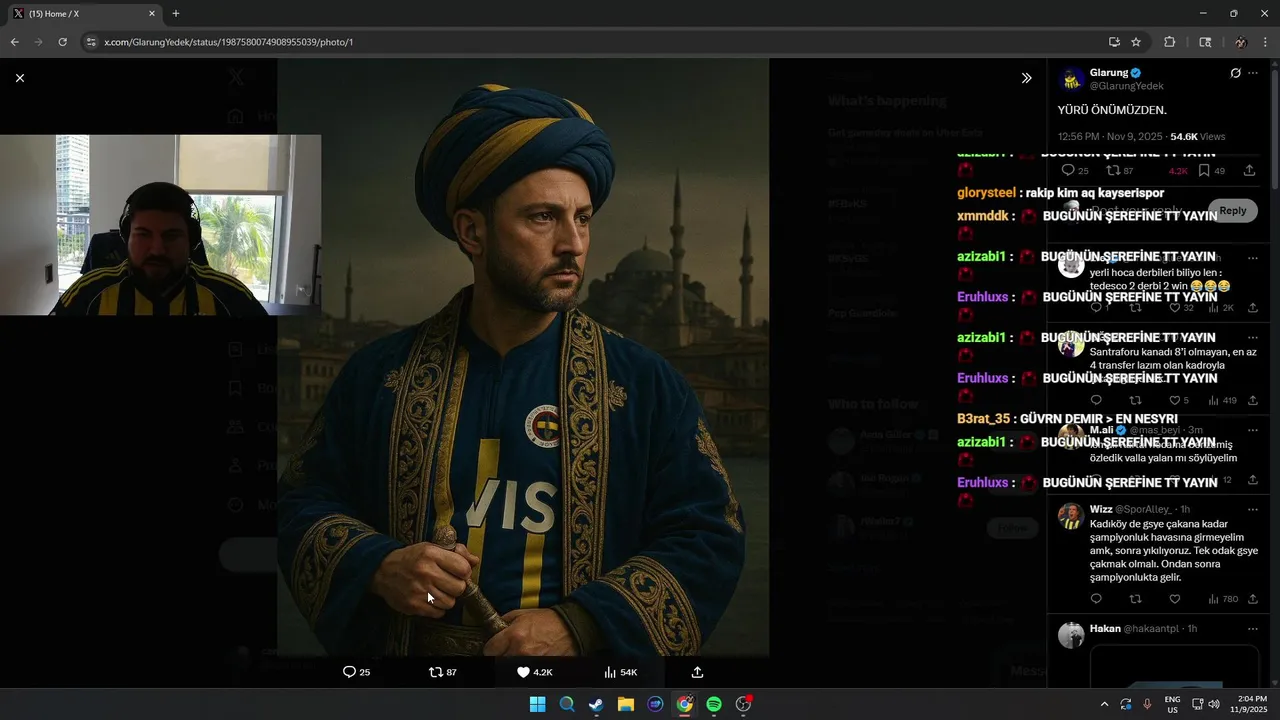This screenshot has height=720, width=1280.
Task: Open more options on Wizz's reply
Action: point(1253,509)
